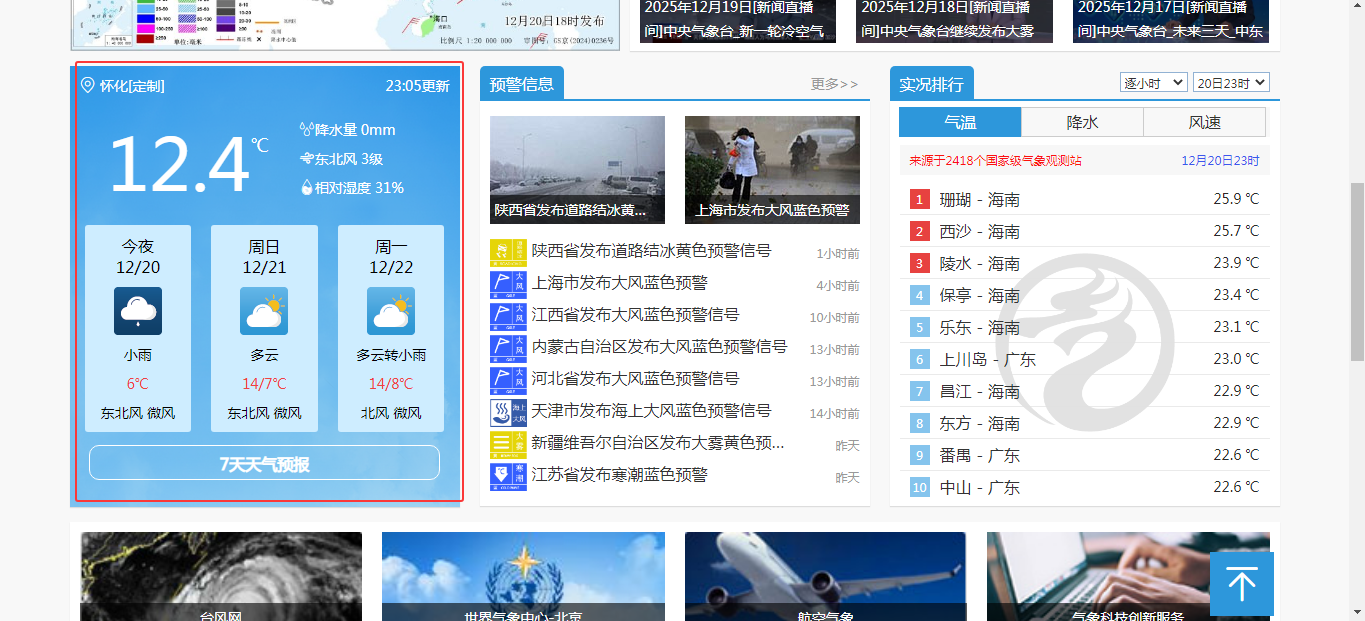
Task: Open 江西省发布大风蓝色预警信号 link
Action: 635,315
